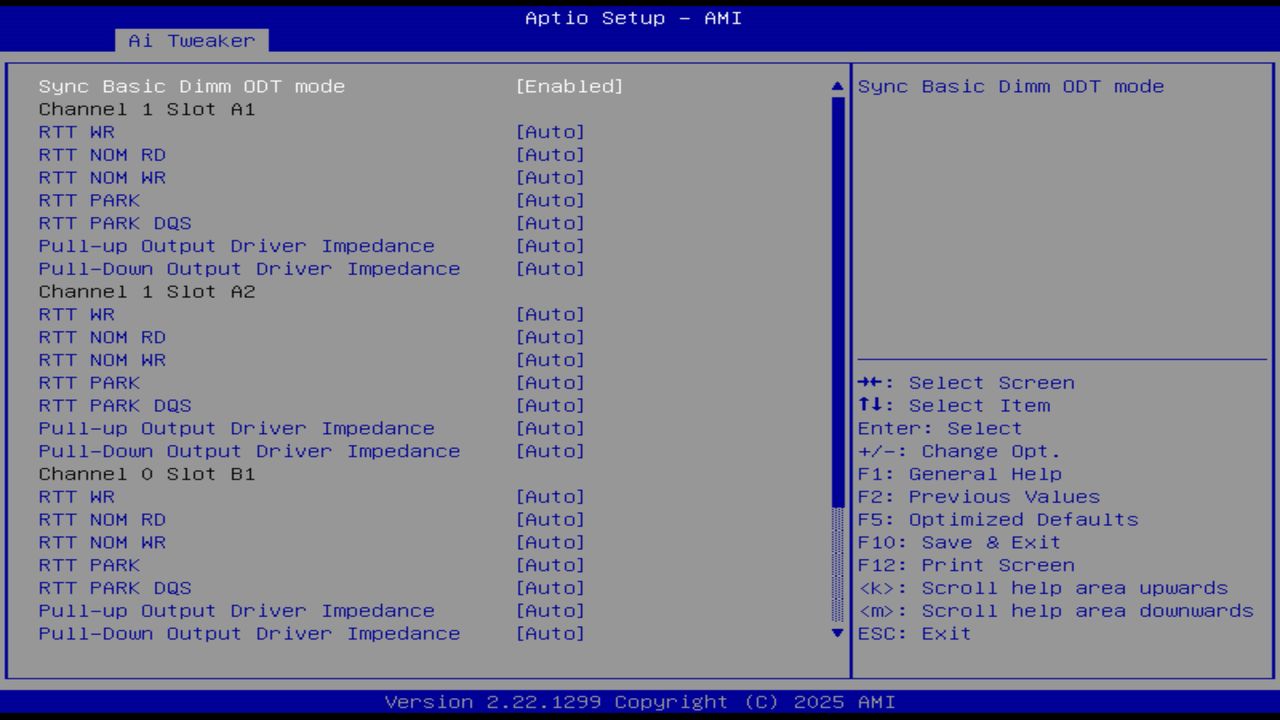
Task: Select RTT WR under Channel 0 Slot B1
Action: [76, 496]
